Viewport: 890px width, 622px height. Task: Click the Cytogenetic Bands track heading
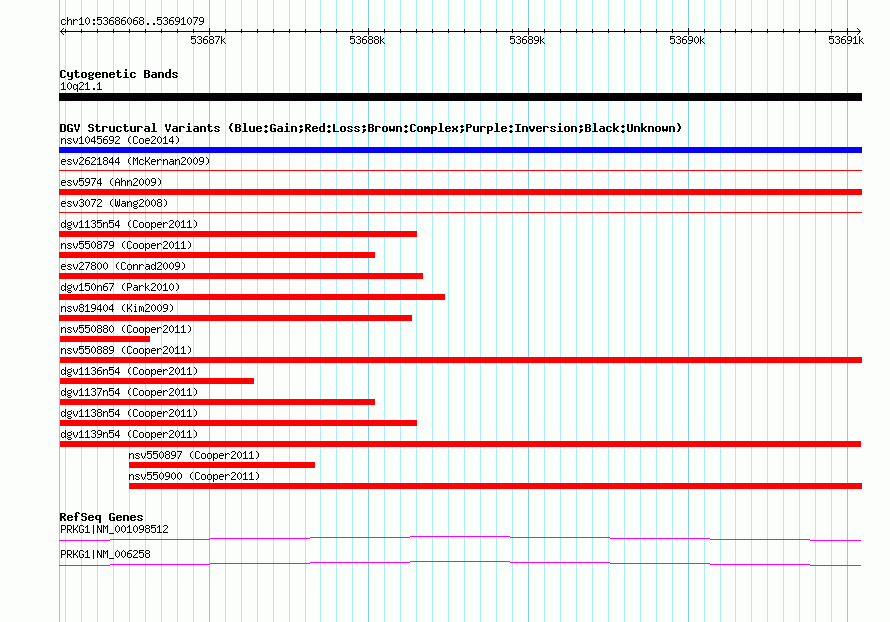point(119,74)
